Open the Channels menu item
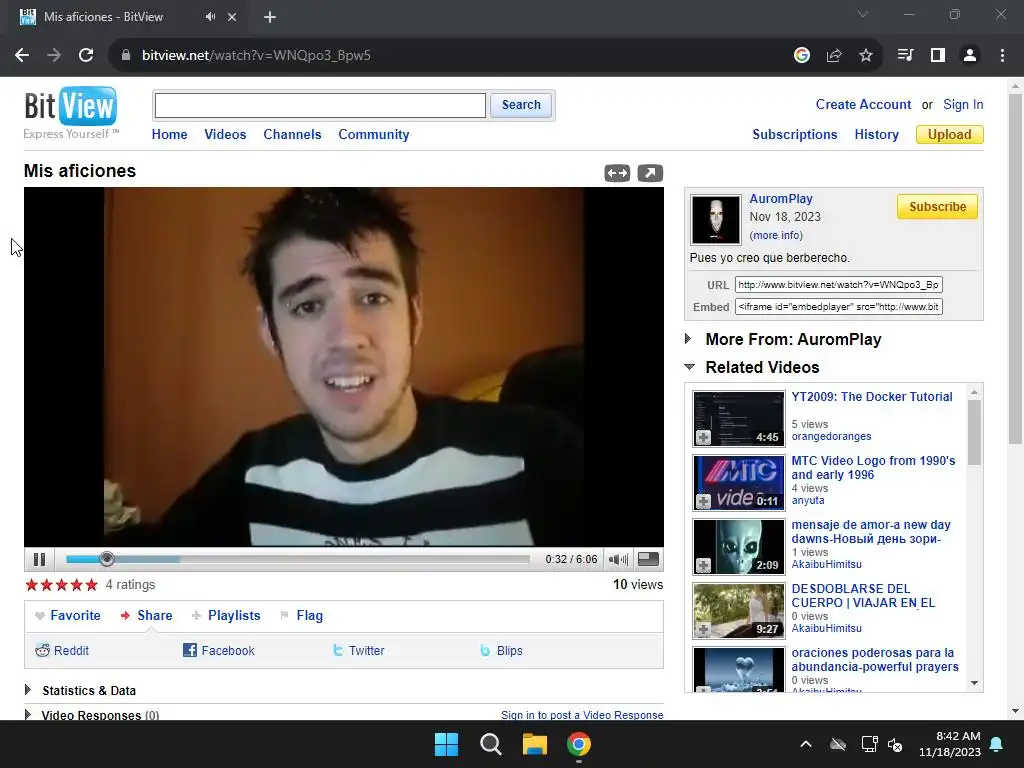 click(293, 135)
